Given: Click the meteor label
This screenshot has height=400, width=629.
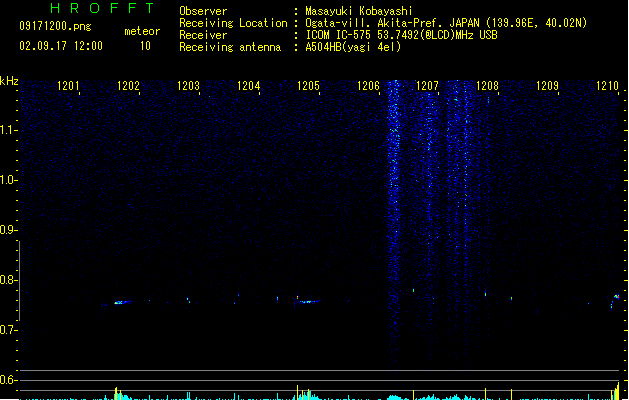Looking at the screenshot, I should coord(142,31).
